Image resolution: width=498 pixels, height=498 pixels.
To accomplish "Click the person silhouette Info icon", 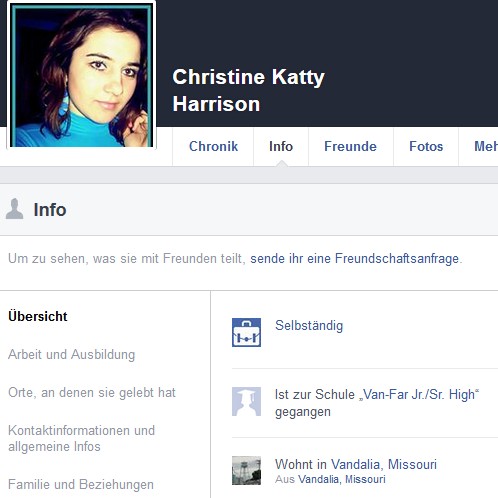I will (x=15, y=209).
